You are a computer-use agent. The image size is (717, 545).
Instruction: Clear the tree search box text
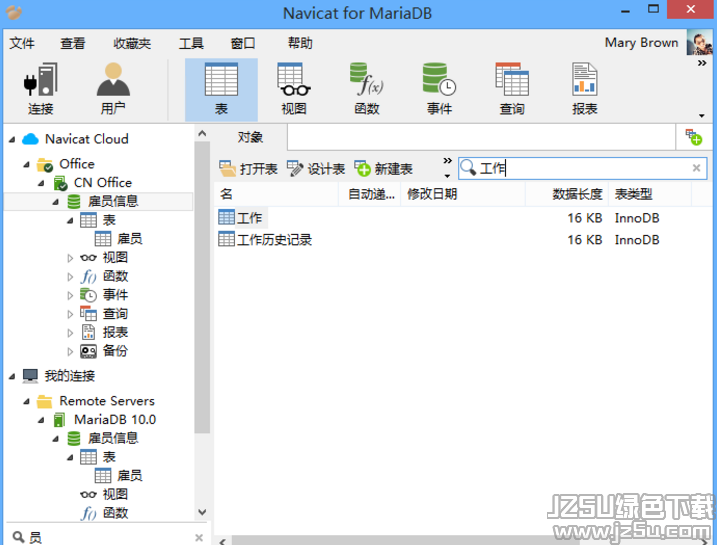199,537
